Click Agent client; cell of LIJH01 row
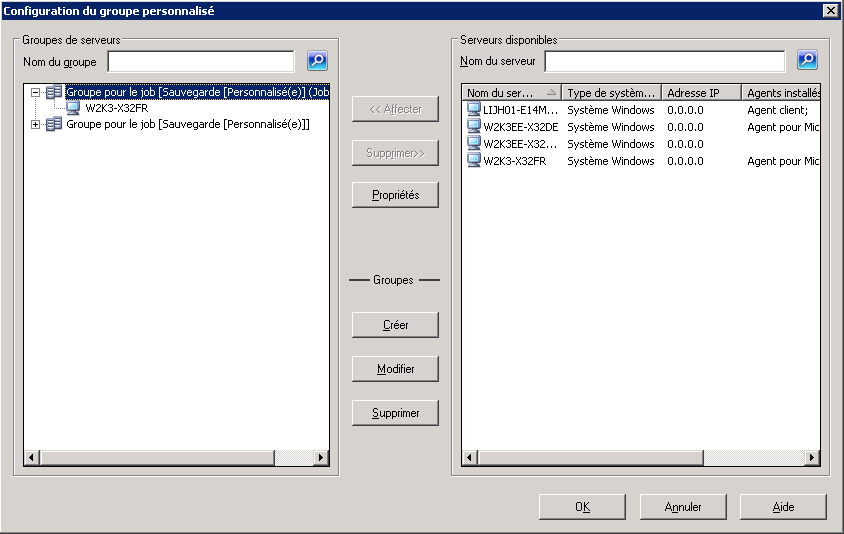844x534 pixels. [x=778, y=110]
